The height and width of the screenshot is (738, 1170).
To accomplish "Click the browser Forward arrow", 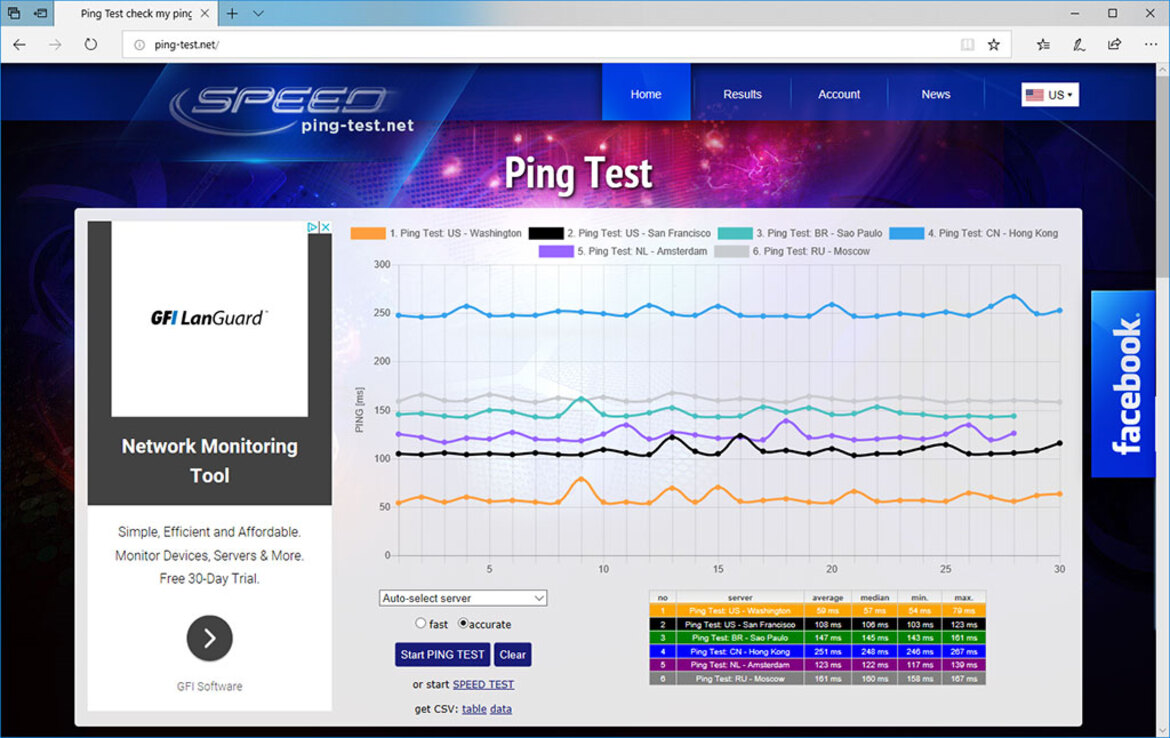I will tap(55, 45).
